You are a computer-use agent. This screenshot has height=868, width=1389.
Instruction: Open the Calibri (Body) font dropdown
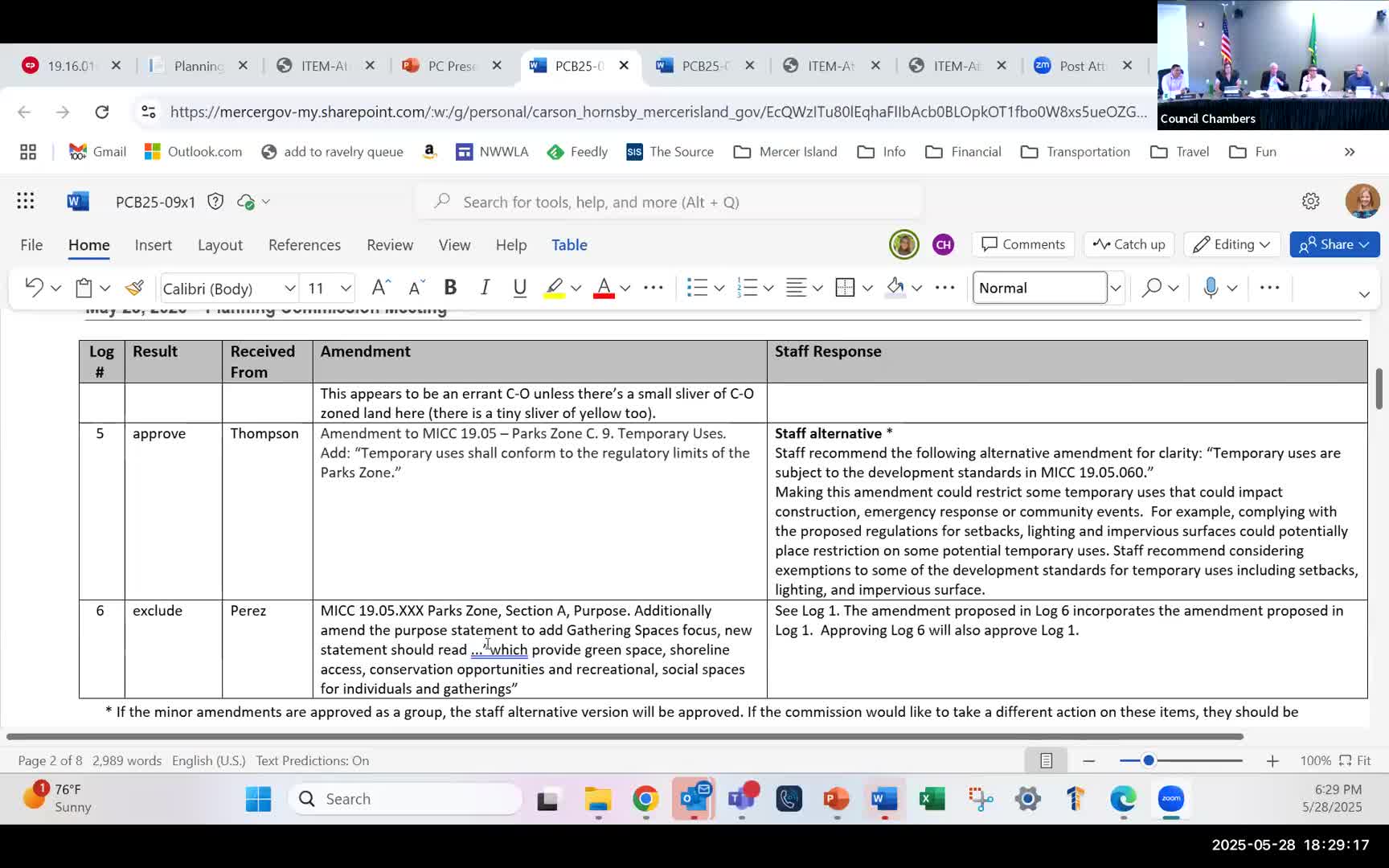229,288
